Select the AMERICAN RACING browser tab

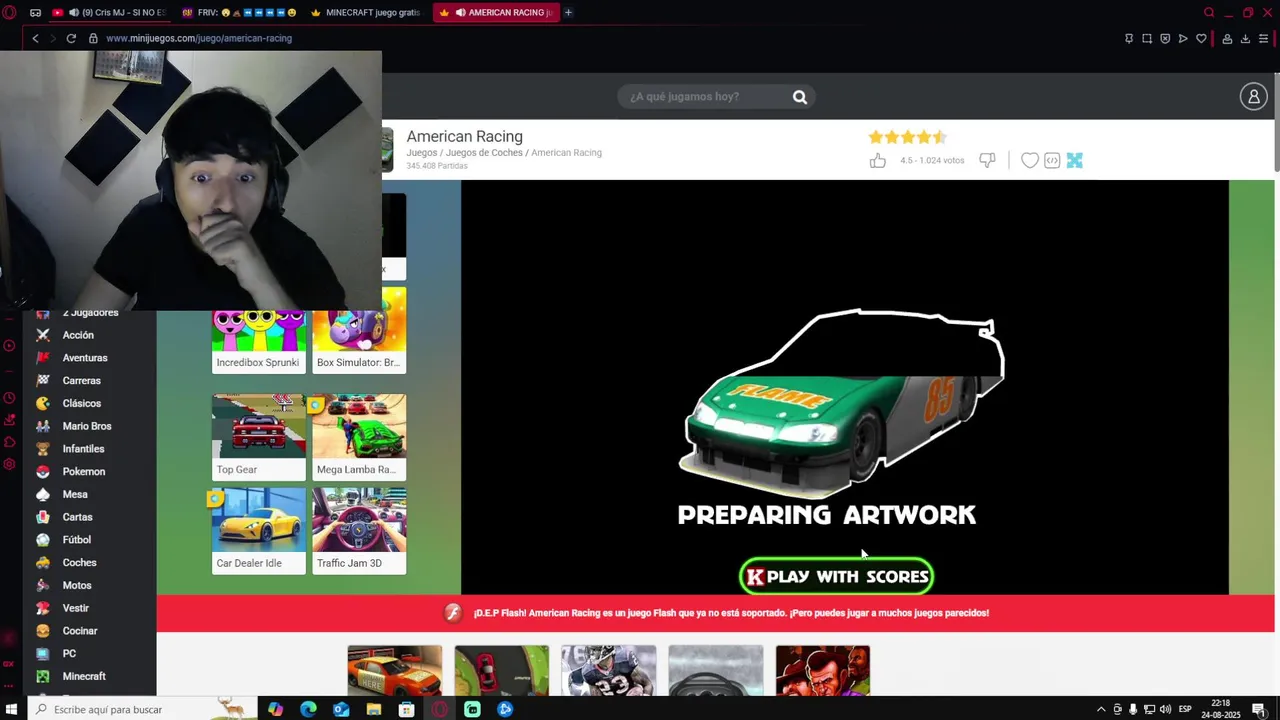tap(496, 12)
